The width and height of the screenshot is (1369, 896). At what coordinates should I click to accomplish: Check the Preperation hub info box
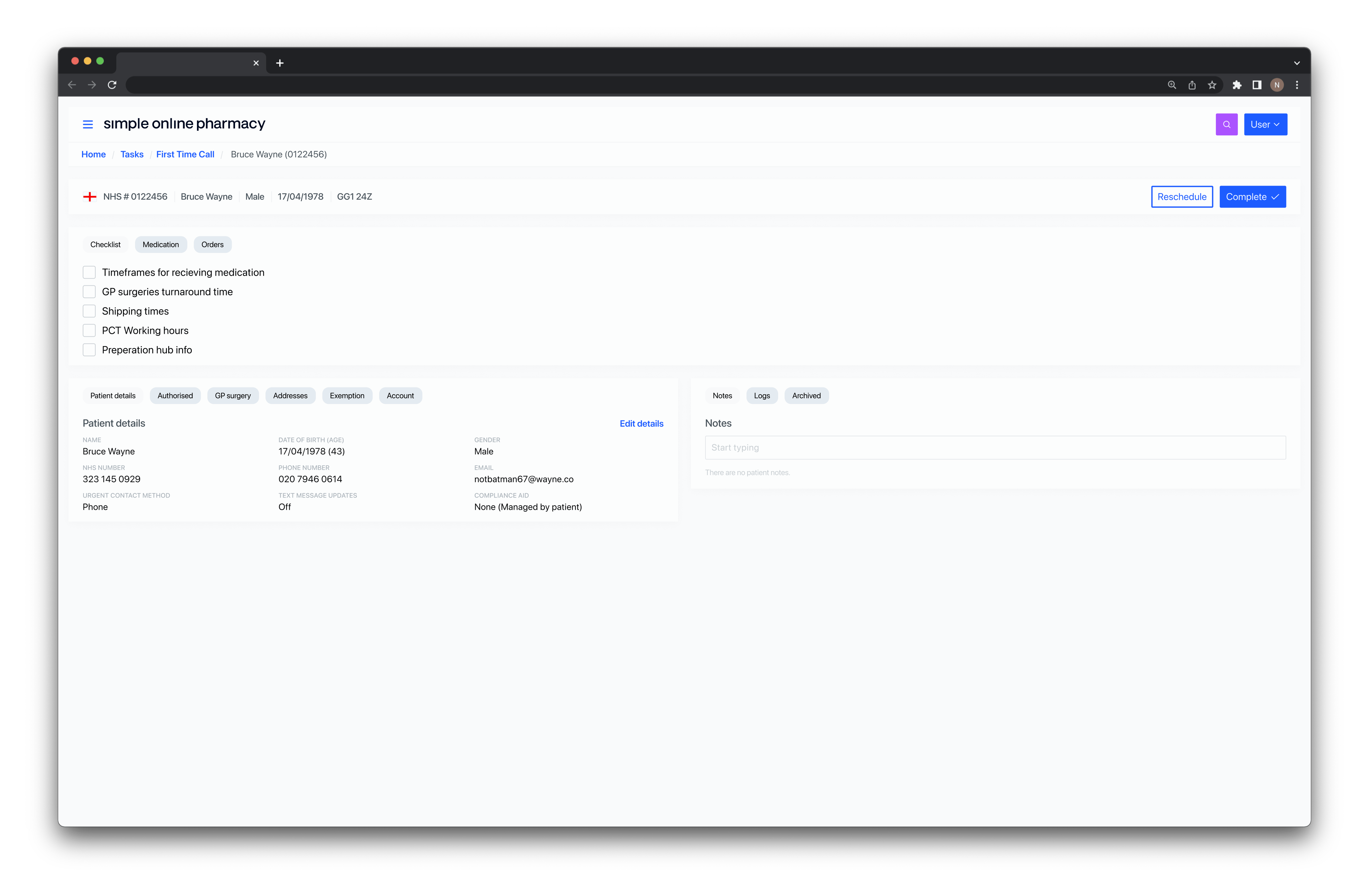(89, 350)
